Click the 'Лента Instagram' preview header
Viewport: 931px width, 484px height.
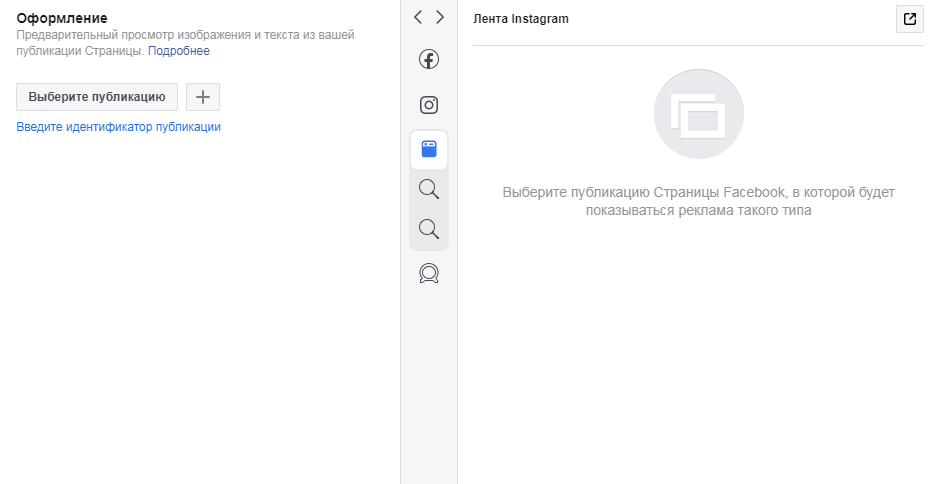click(520, 19)
